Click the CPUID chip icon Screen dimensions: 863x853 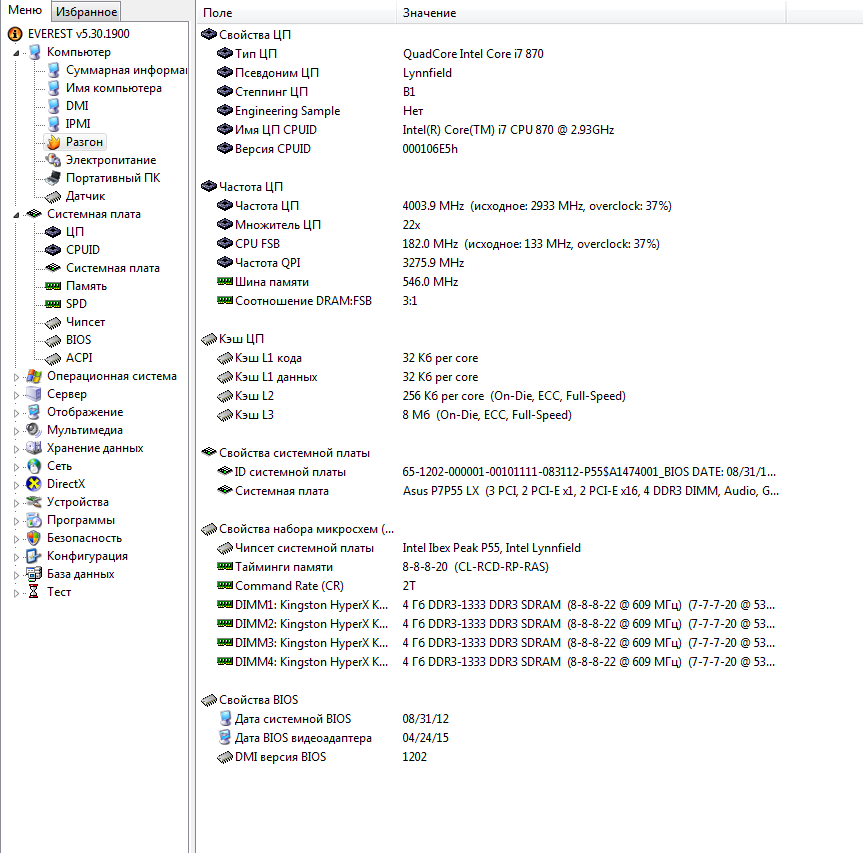click(x=53, y=250)
